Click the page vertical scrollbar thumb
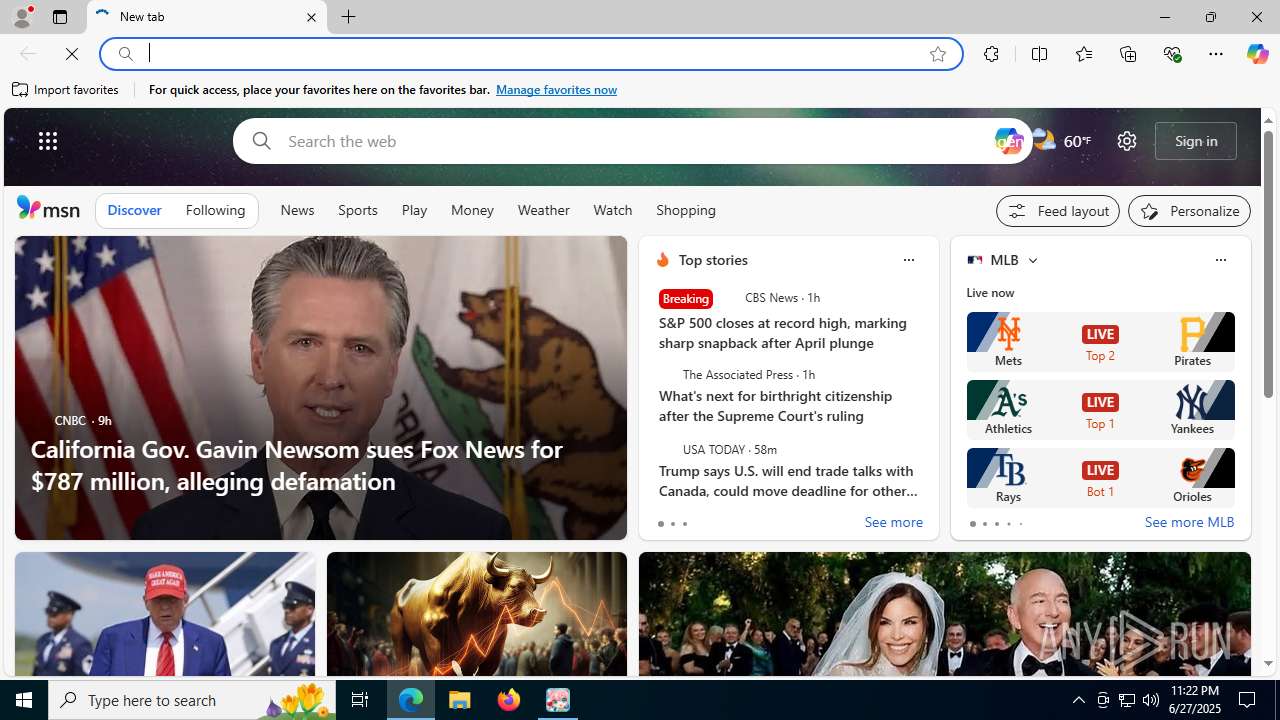 (1268, 264)
